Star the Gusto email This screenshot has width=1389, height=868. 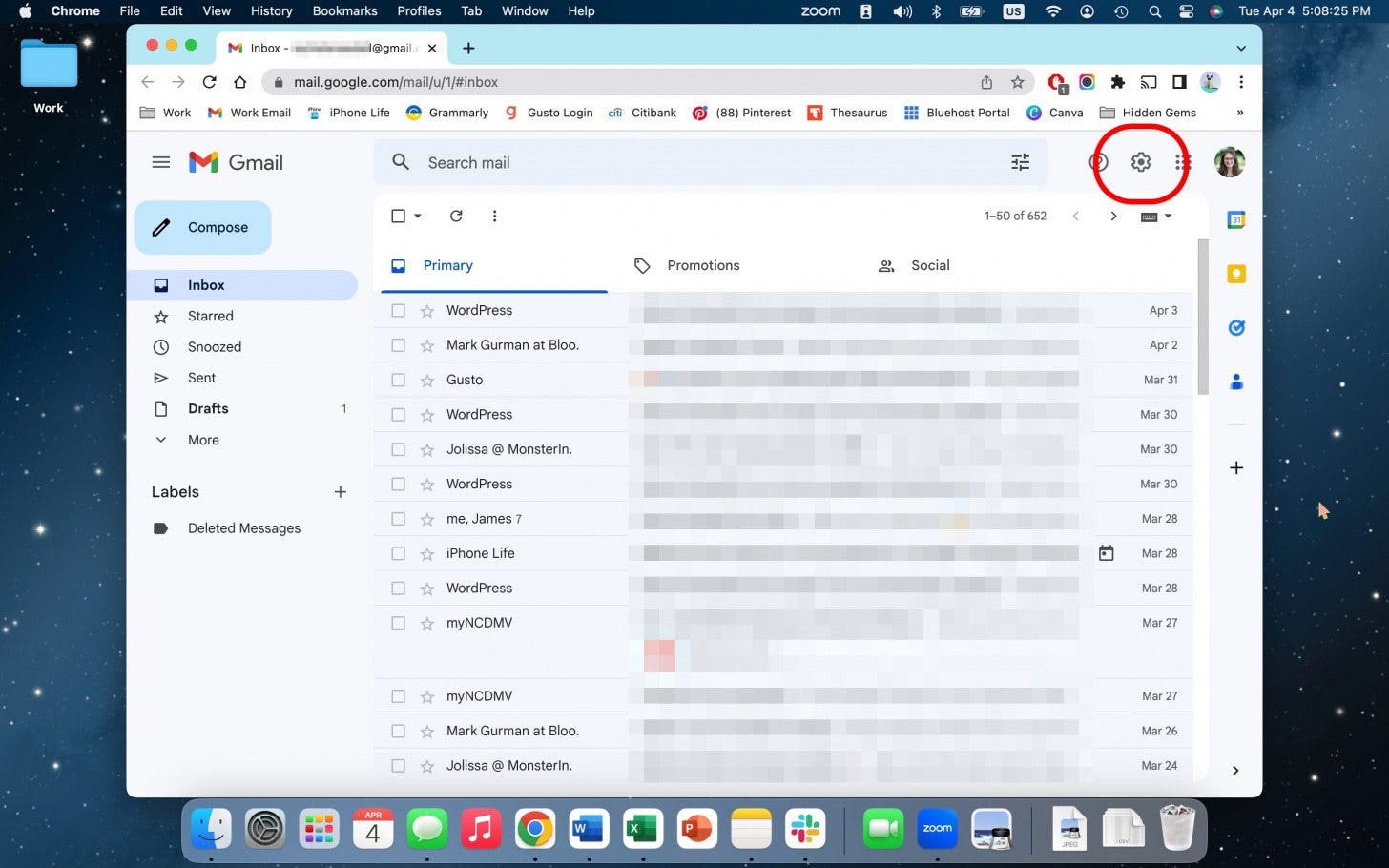[x=425, y=380]
